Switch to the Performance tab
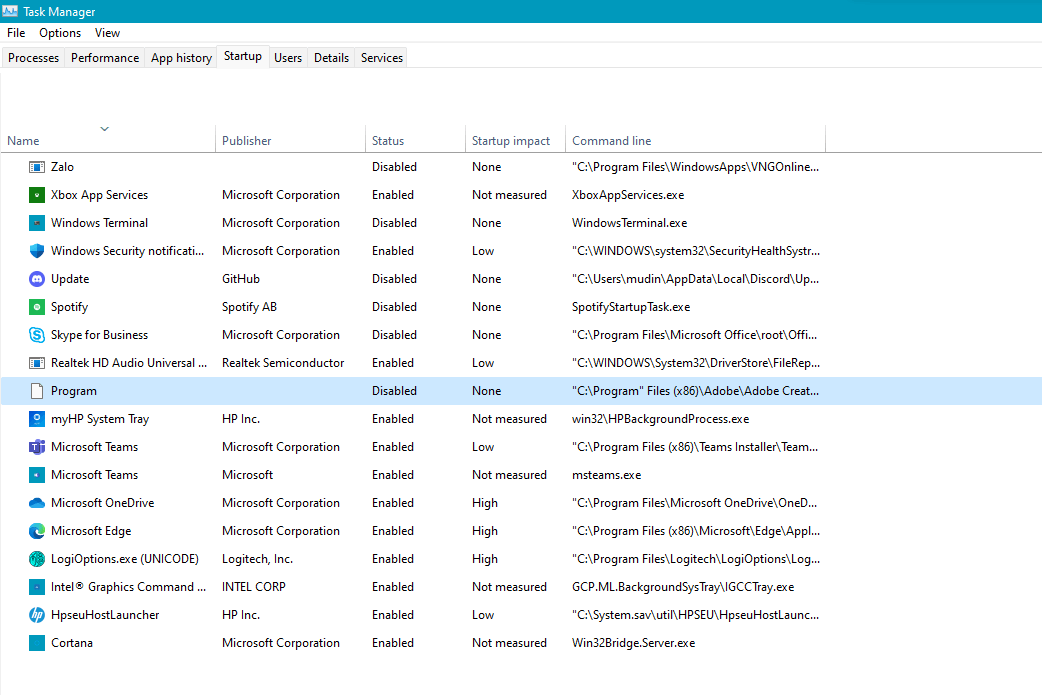Image resolution: width=1042 pixels, height=695 pixels. pyautogui.click(x=104, y=57)
